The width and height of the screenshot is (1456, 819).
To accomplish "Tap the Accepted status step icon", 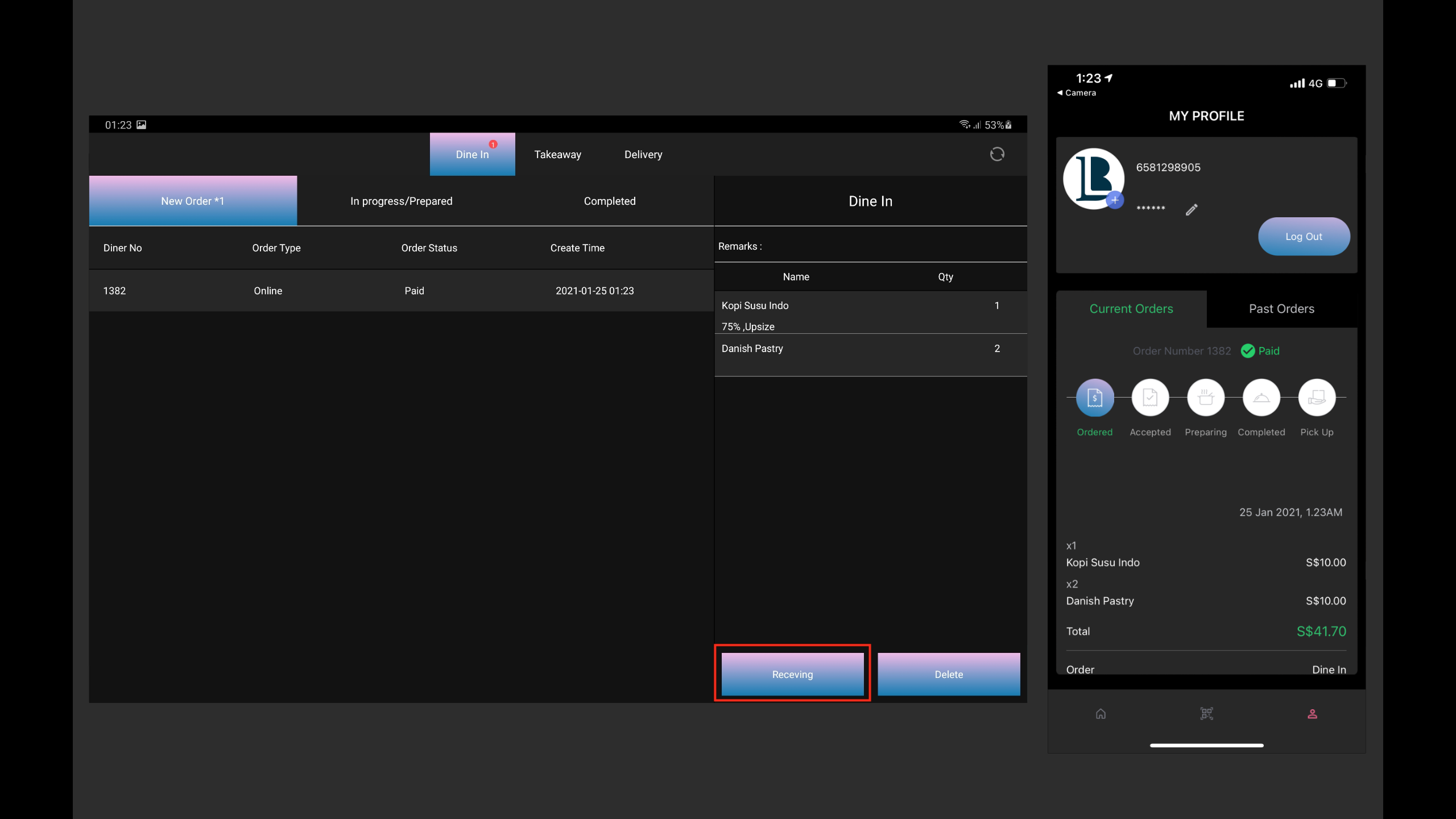I will coord(1150,398).
